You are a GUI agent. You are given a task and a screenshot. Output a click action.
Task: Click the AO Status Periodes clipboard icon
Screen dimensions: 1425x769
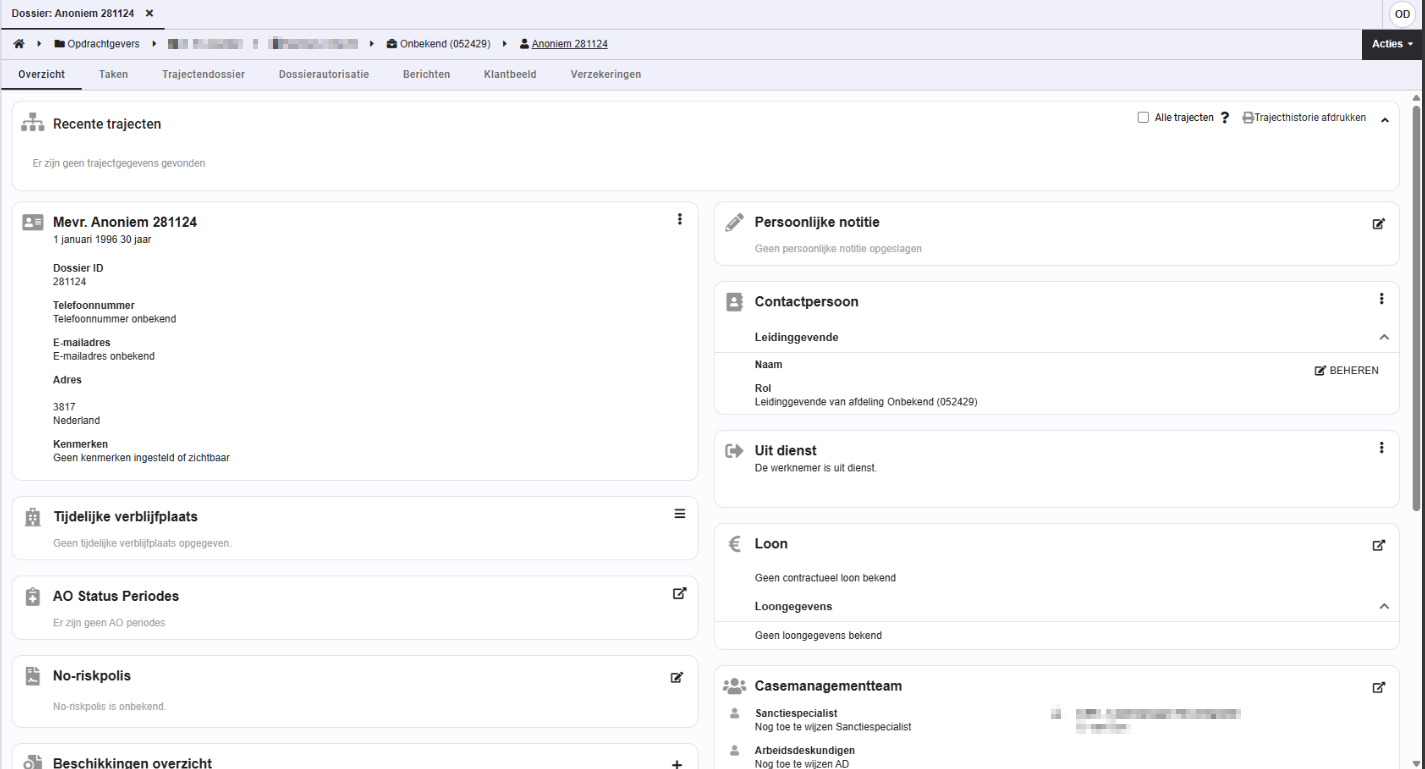click(33, 596)
